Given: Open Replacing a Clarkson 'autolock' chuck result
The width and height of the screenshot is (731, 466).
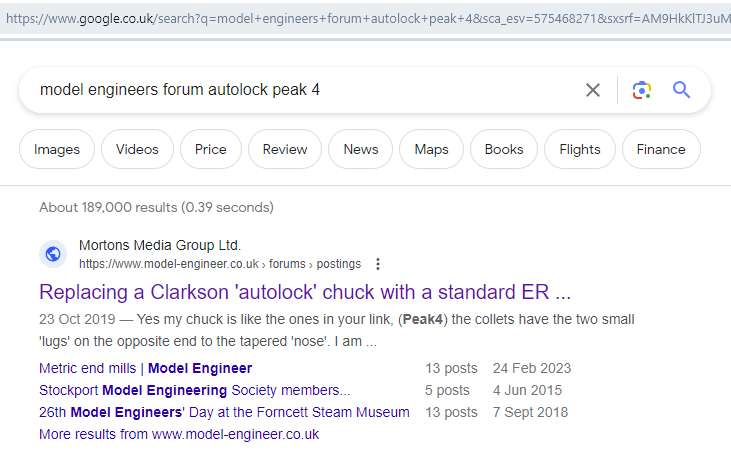Looking at the screenshot, I should [x=305, y=292].
